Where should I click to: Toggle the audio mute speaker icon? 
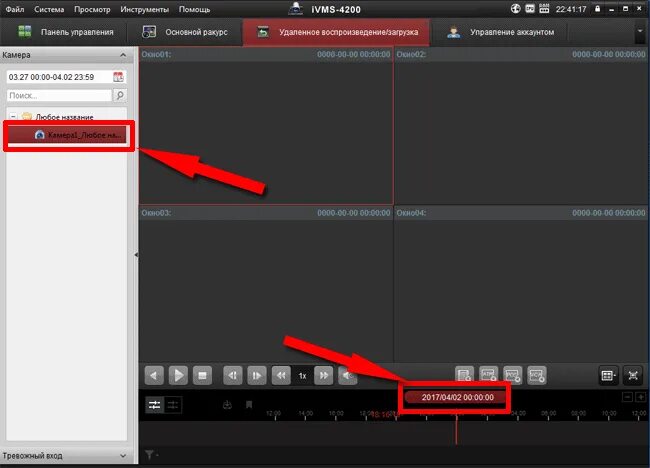[347, 376]
